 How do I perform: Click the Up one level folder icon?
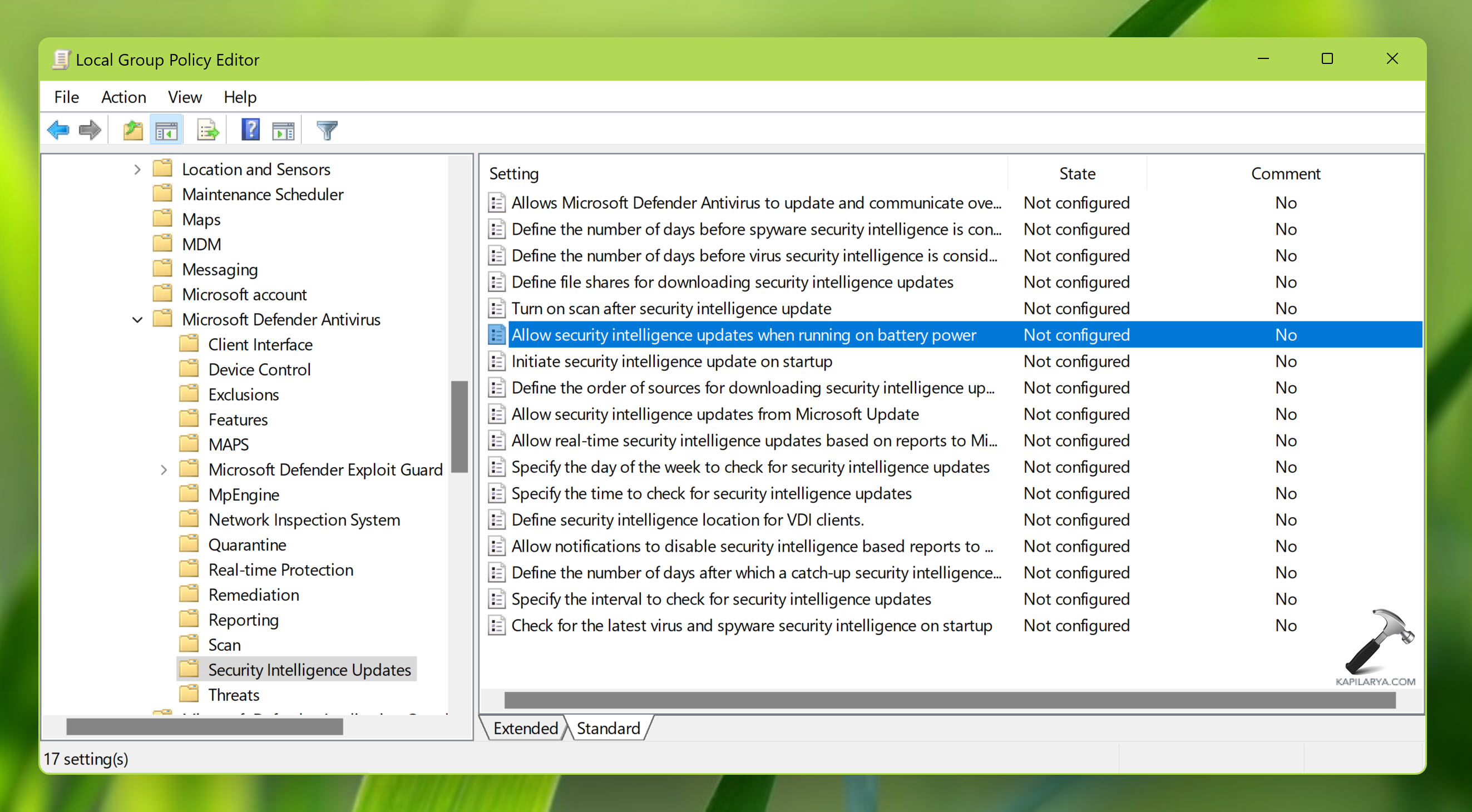[132, 130]
